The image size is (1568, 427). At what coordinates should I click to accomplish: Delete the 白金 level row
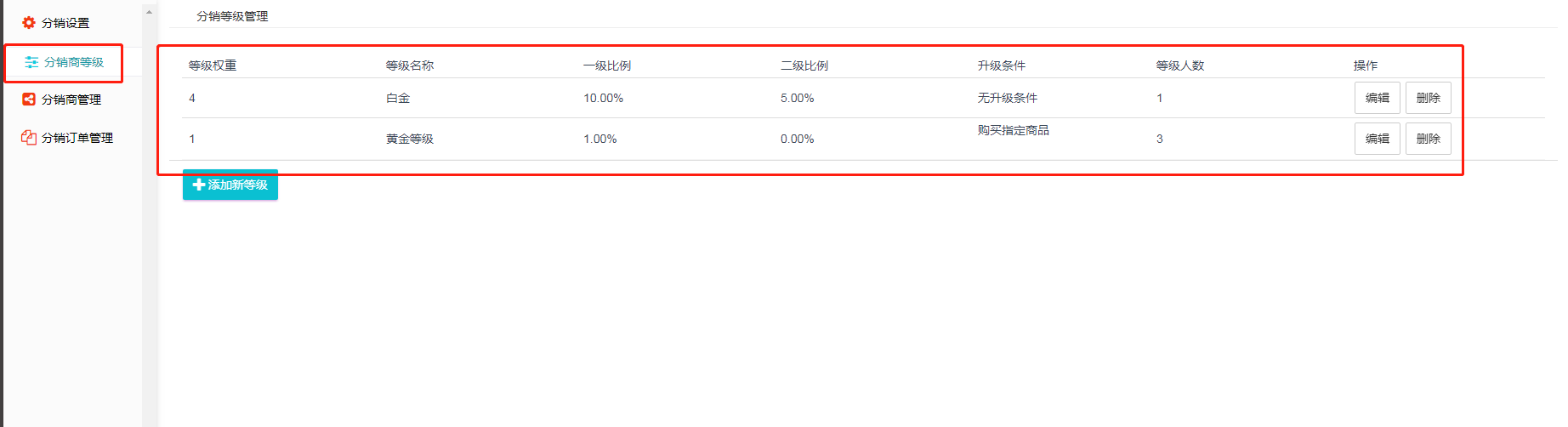pos(1428,98)
